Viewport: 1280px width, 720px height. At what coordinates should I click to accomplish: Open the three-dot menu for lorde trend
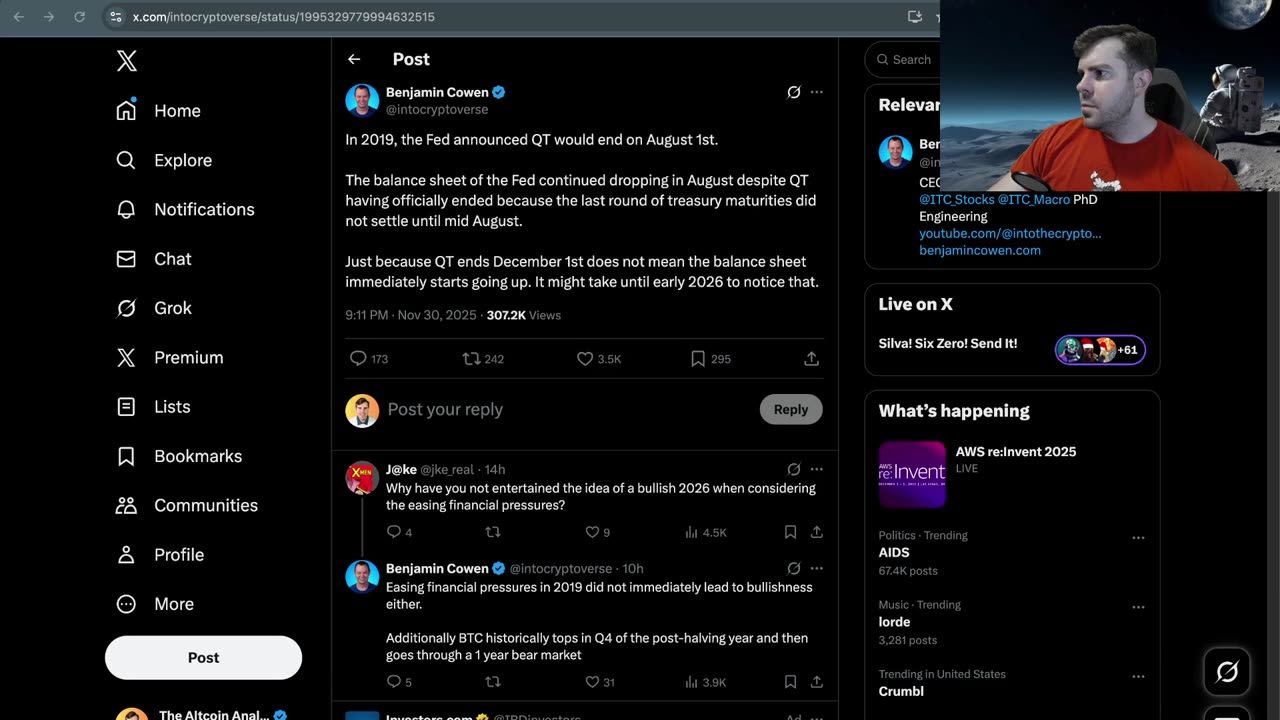pos(1138,607)
